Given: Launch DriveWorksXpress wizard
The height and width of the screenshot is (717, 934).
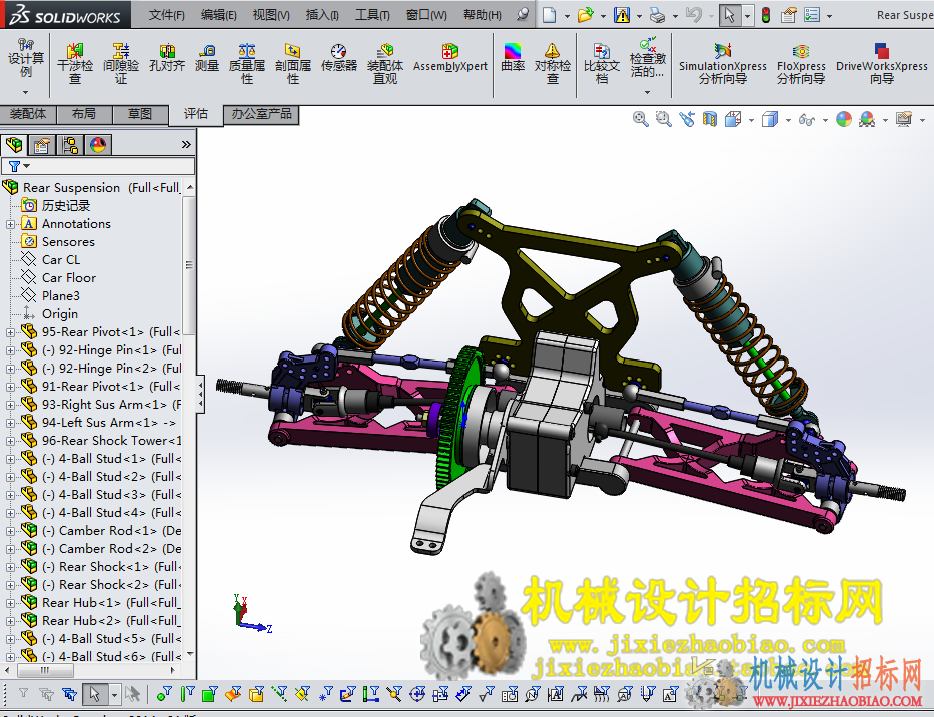Looking at the screenshot, I should pos(882,63).
